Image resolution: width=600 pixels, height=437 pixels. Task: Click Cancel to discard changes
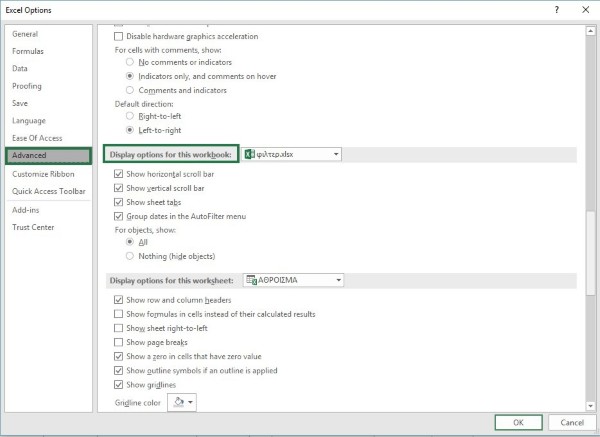(572, 423)
